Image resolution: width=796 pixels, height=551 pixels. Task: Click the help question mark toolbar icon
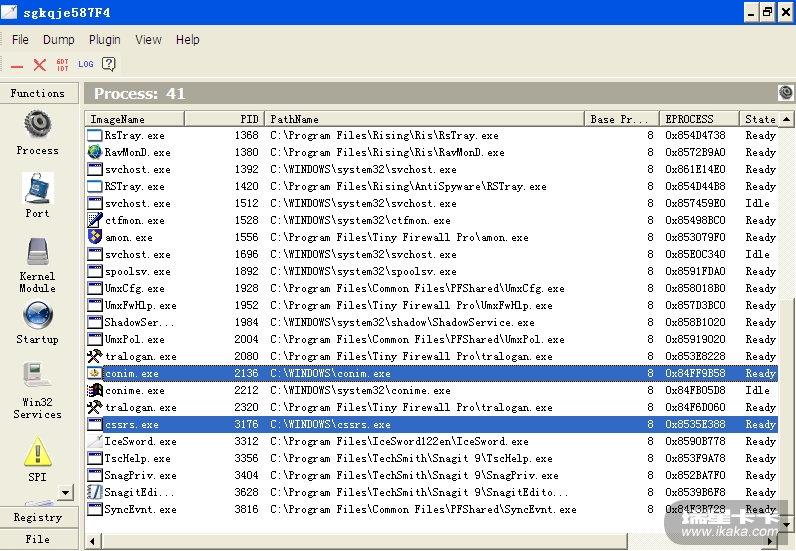tap(109, 64)
